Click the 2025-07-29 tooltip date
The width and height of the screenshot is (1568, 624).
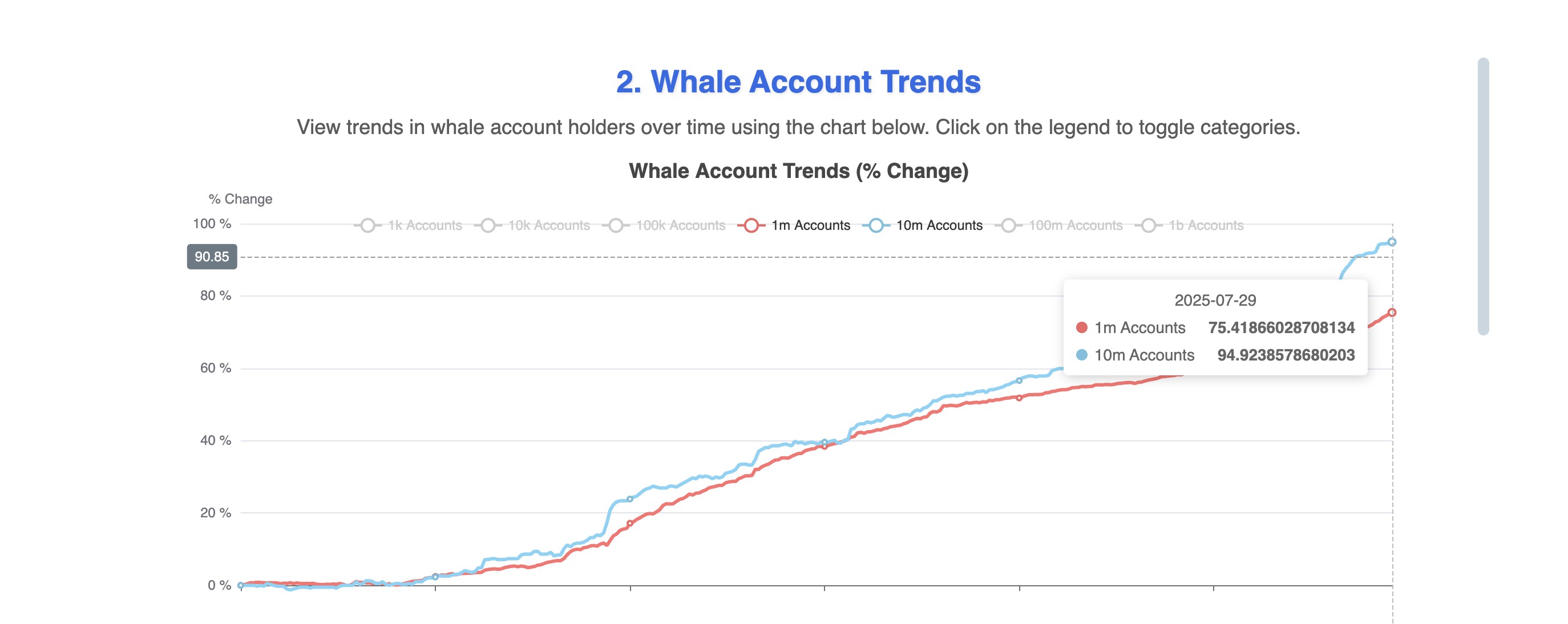1215,301
